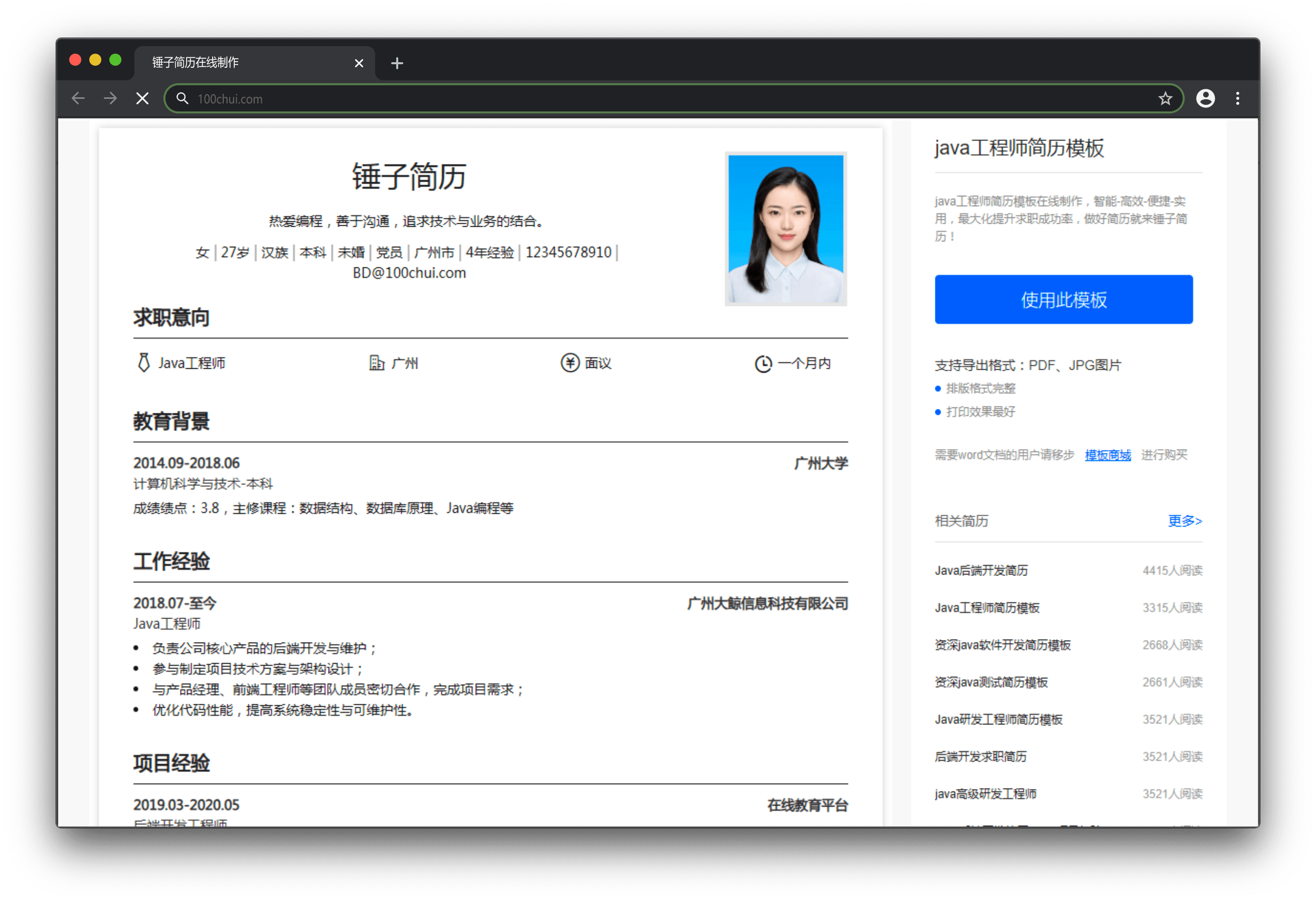Click the 教育背景 section heading
Screen dimensions: 1316x902
(172, 421)
